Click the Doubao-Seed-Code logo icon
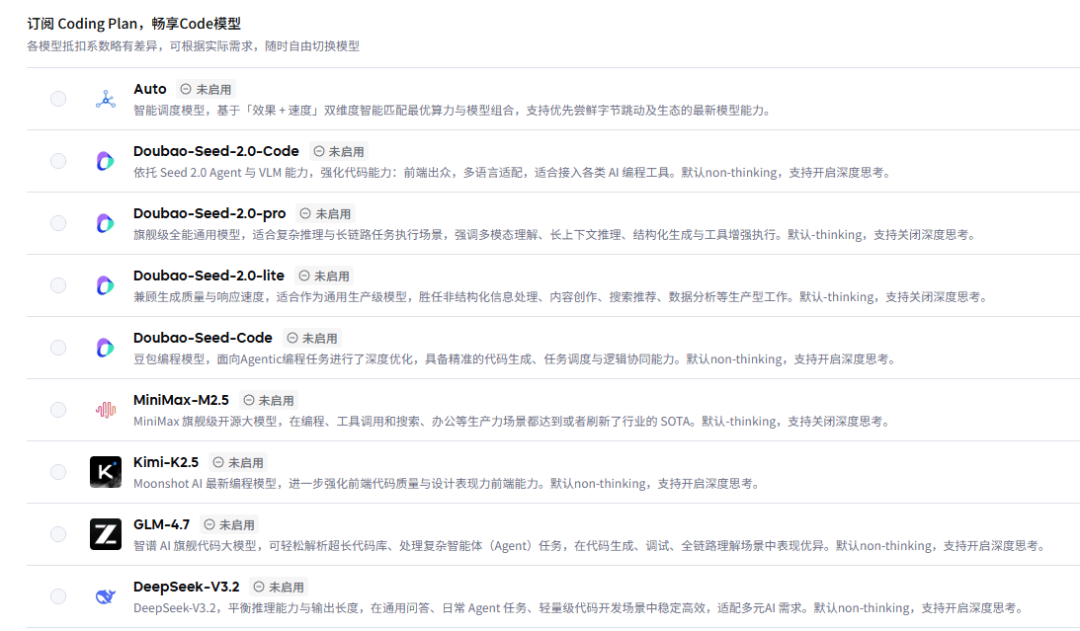 (105, 347)
